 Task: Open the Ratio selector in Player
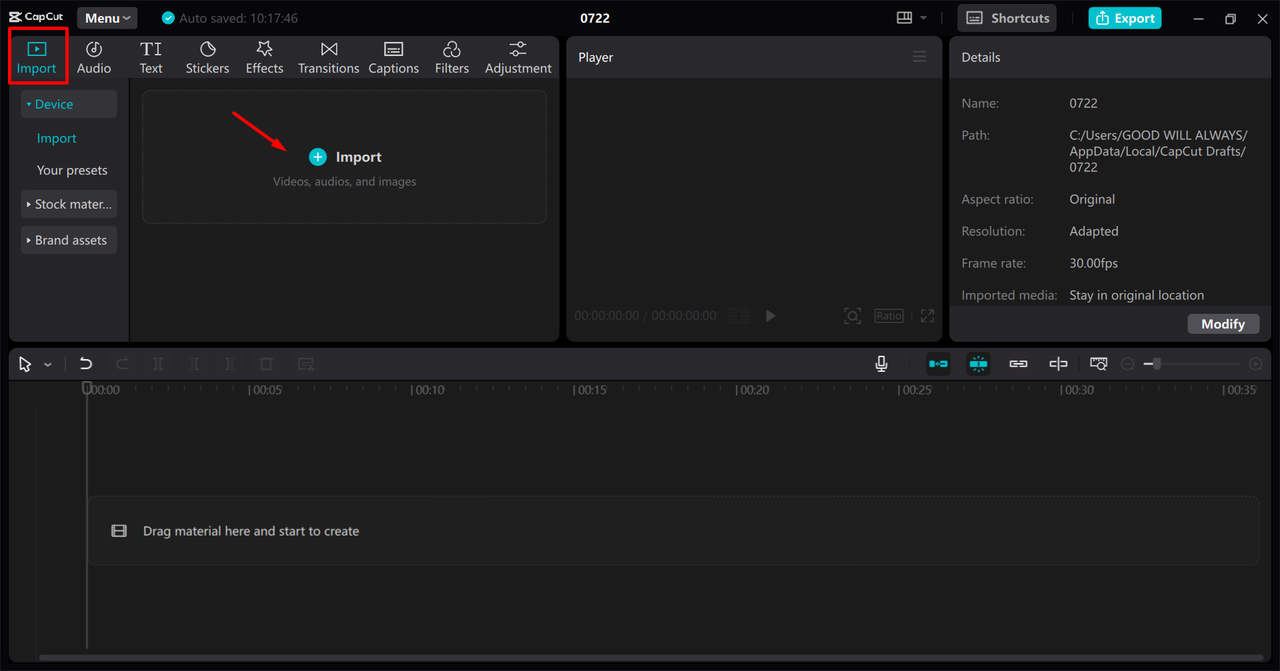coord(889,316)
